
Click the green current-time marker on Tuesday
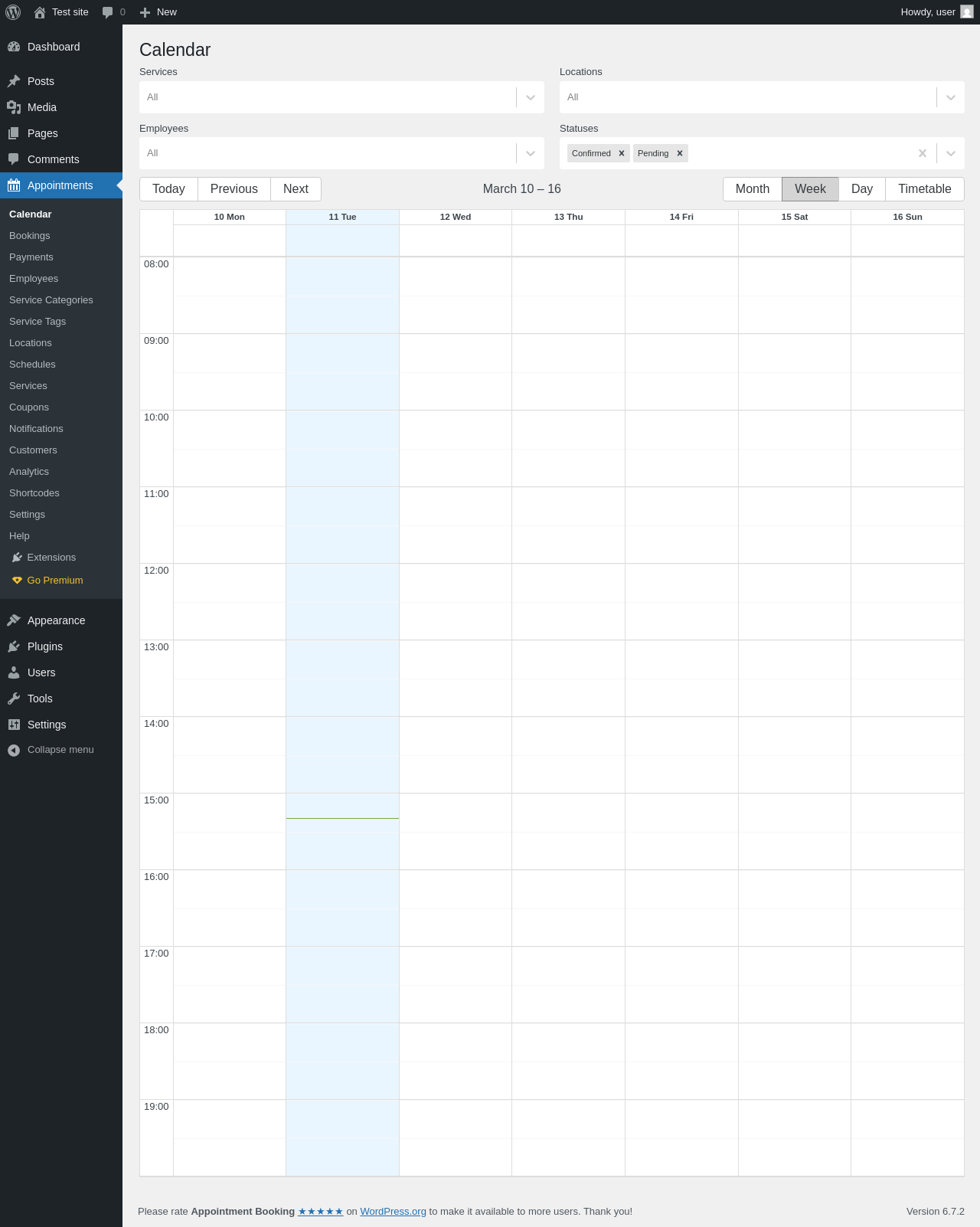tap(342, 818)
